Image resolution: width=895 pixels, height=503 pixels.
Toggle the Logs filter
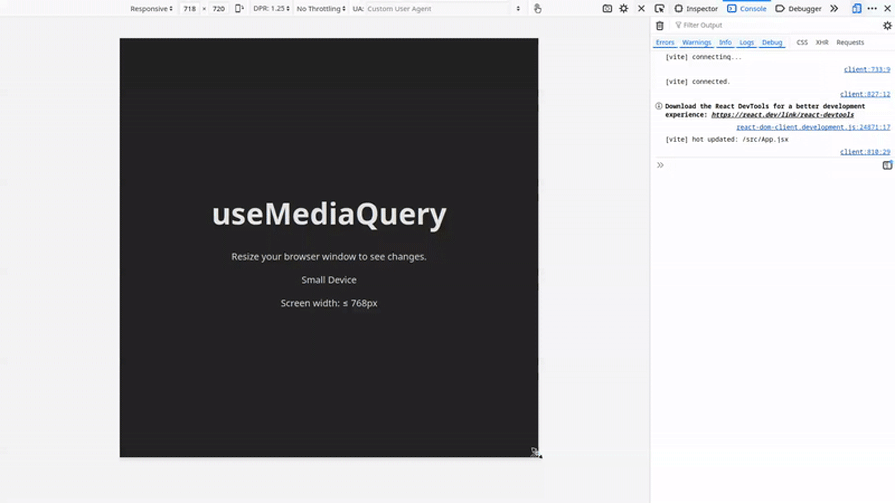(747, 42)
